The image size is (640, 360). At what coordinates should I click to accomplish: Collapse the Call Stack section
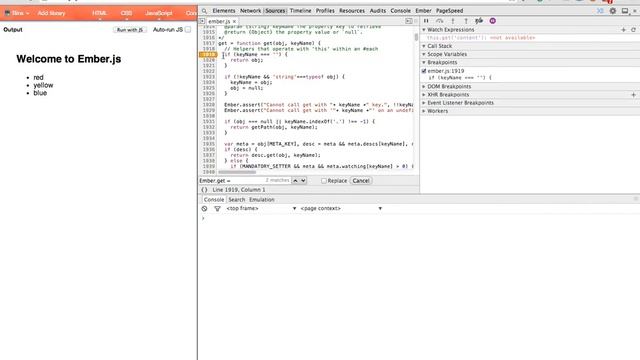pyautogui.click(x=424, y=46)
